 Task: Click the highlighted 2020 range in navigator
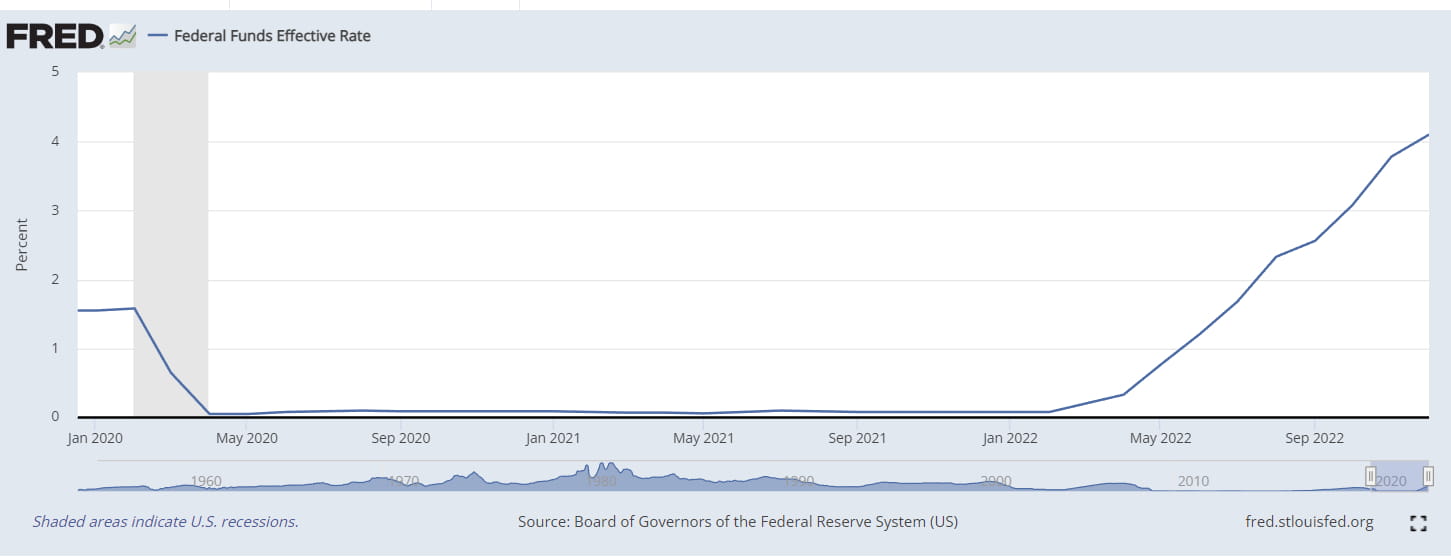[1399, 476]
